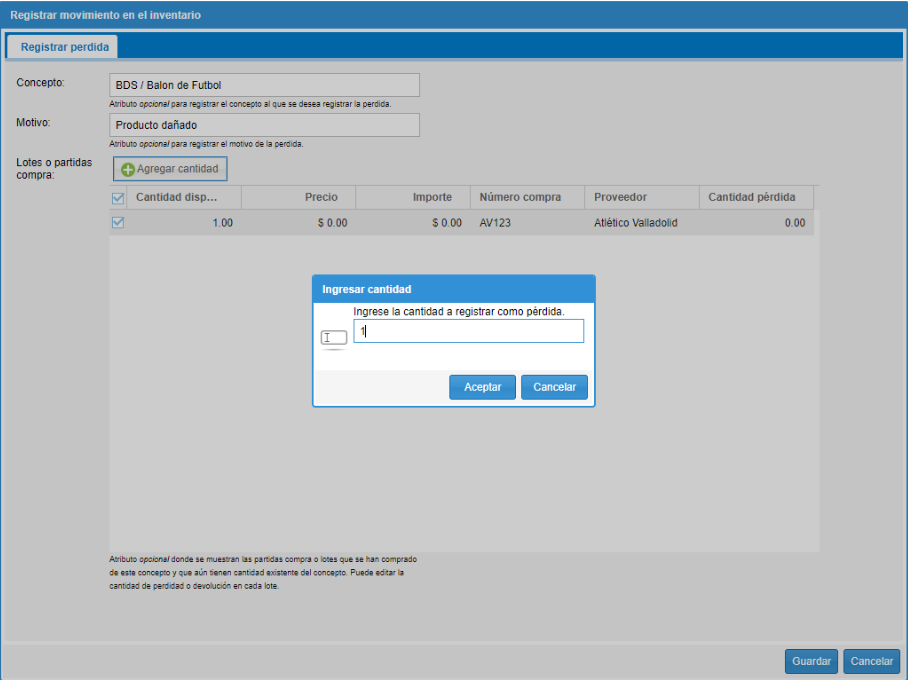
Task: Sort by the Proveedor column header
Action: 641,198
